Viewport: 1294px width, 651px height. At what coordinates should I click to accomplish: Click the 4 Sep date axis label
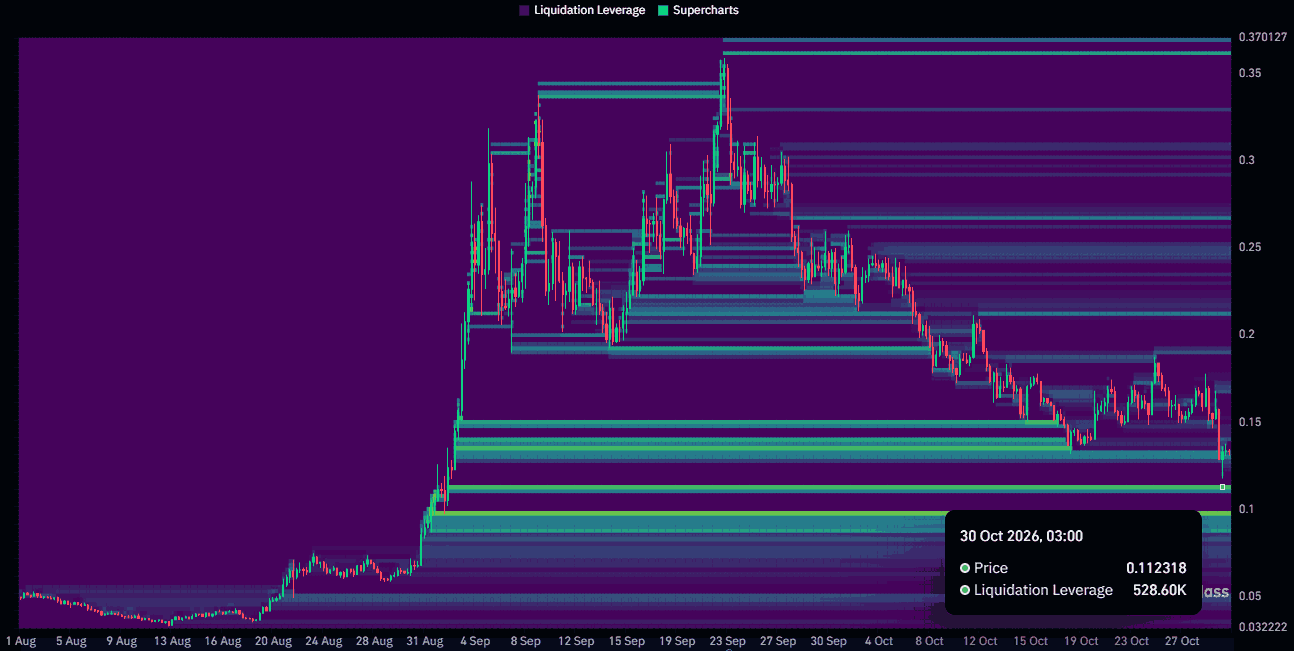pyautogui.click(x=475, y=641)
